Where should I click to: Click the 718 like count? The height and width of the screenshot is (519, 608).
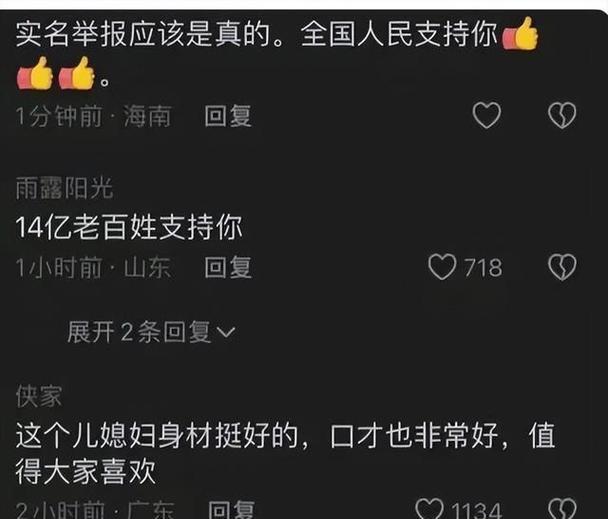483,268
